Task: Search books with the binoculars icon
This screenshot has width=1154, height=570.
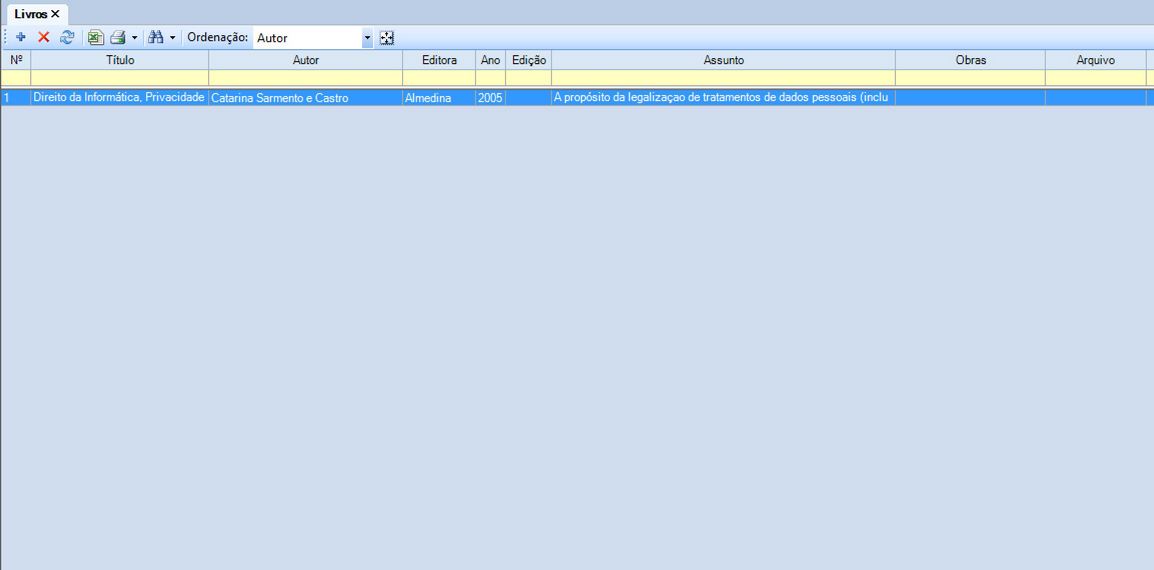Action: point(156,37)
